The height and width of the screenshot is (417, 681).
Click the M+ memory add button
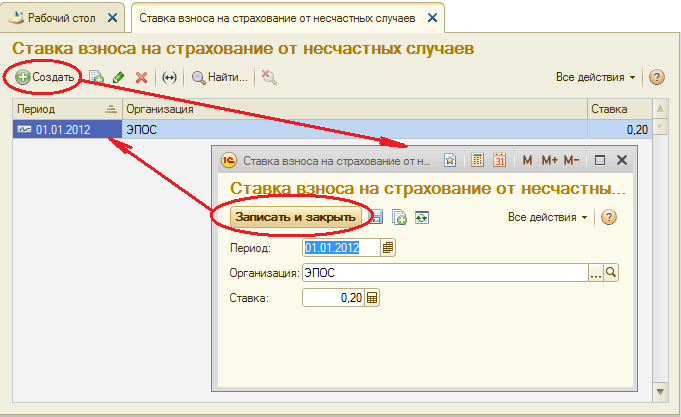click(549, 160)
